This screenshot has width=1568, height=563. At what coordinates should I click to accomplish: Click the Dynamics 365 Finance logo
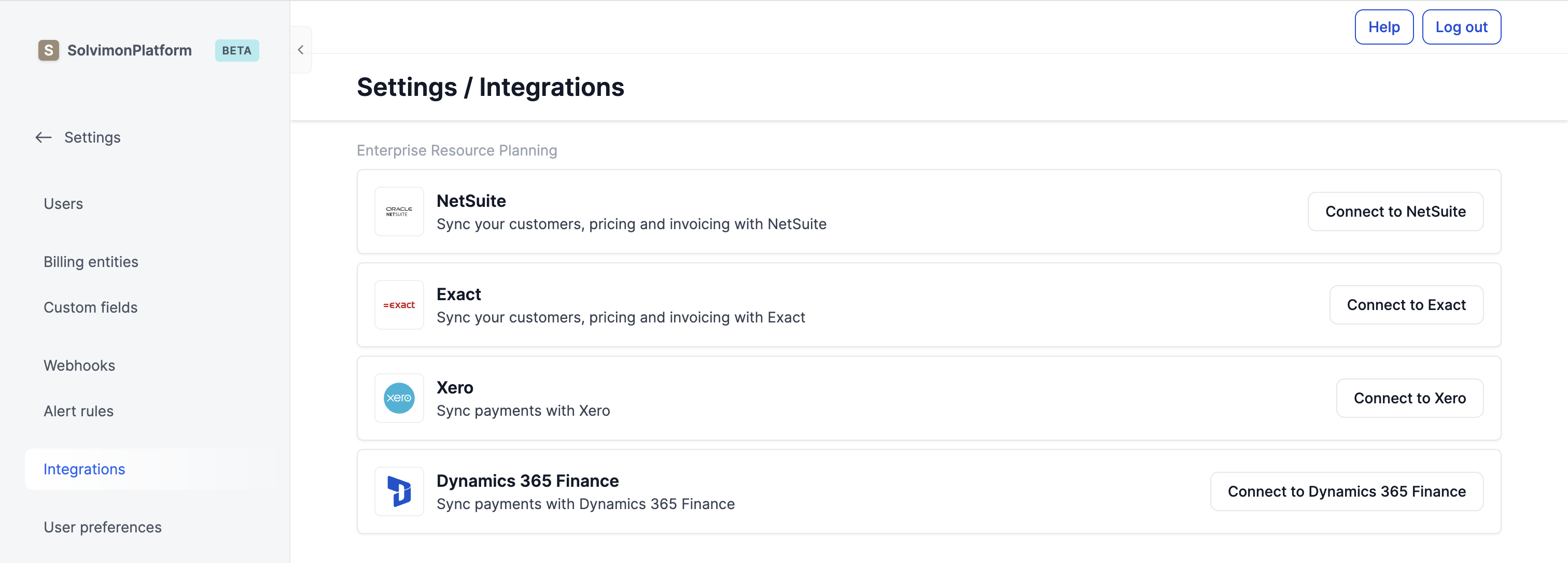[399, 491]
